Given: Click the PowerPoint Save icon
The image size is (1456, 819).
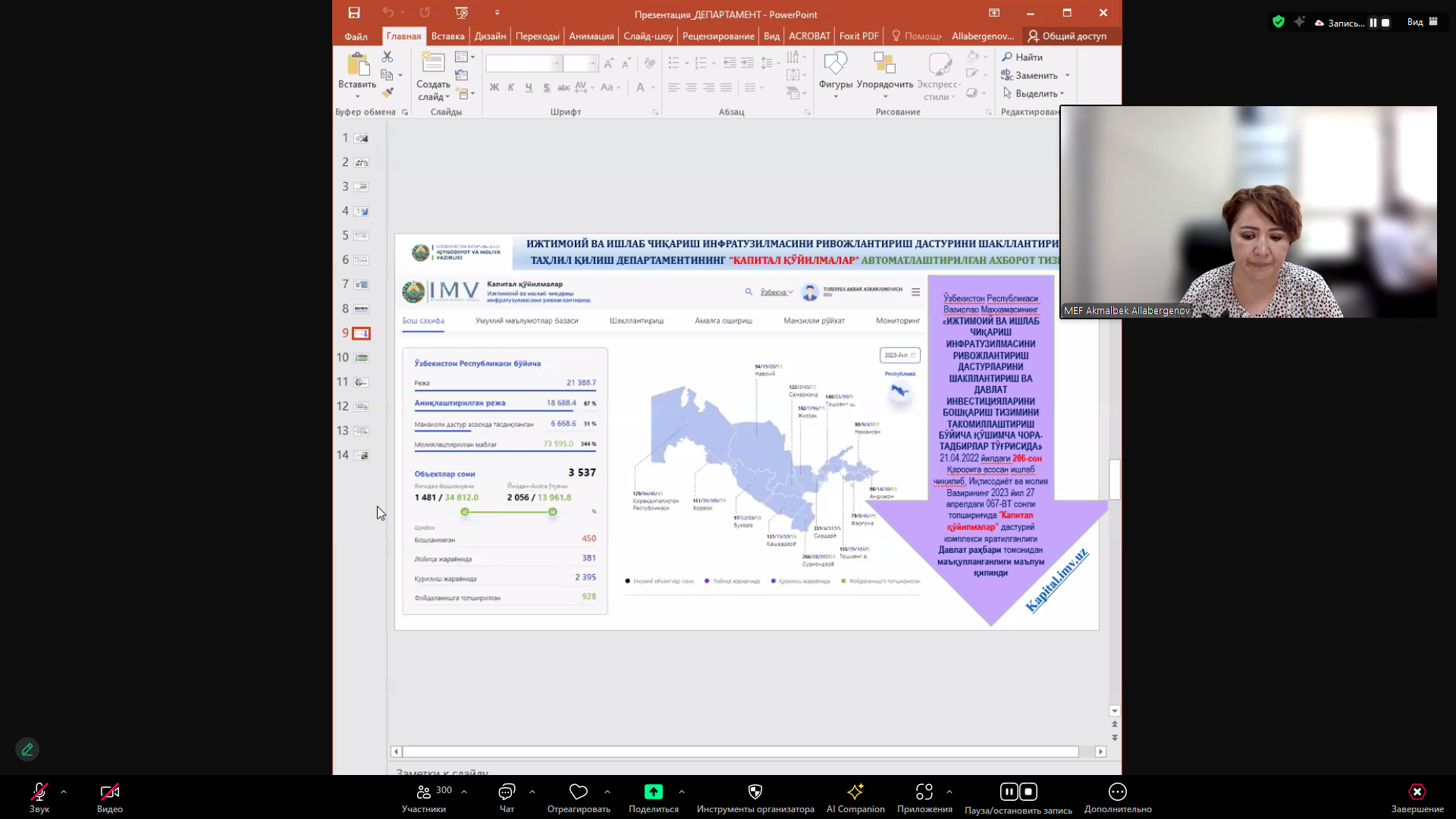Looking at the screenshot, I should (354, 13).
